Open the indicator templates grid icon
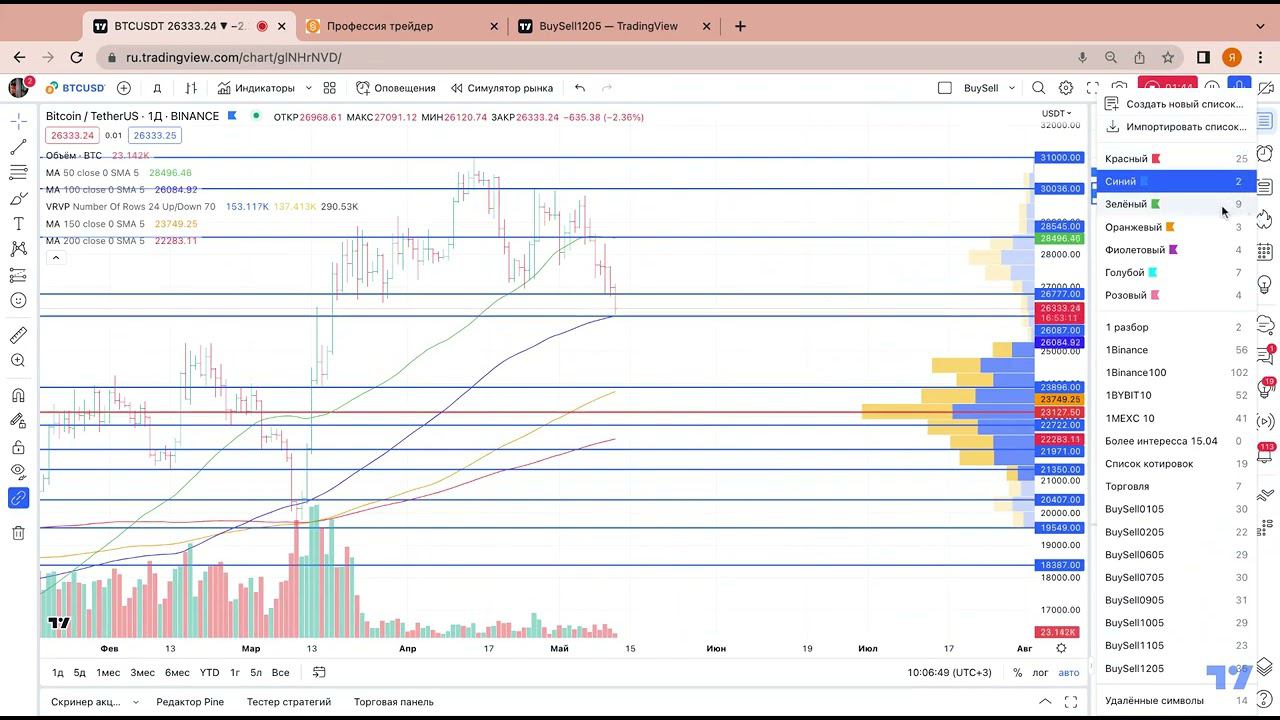The height and width of the screenshot is (720, 1280). click(x=329, y=88)
